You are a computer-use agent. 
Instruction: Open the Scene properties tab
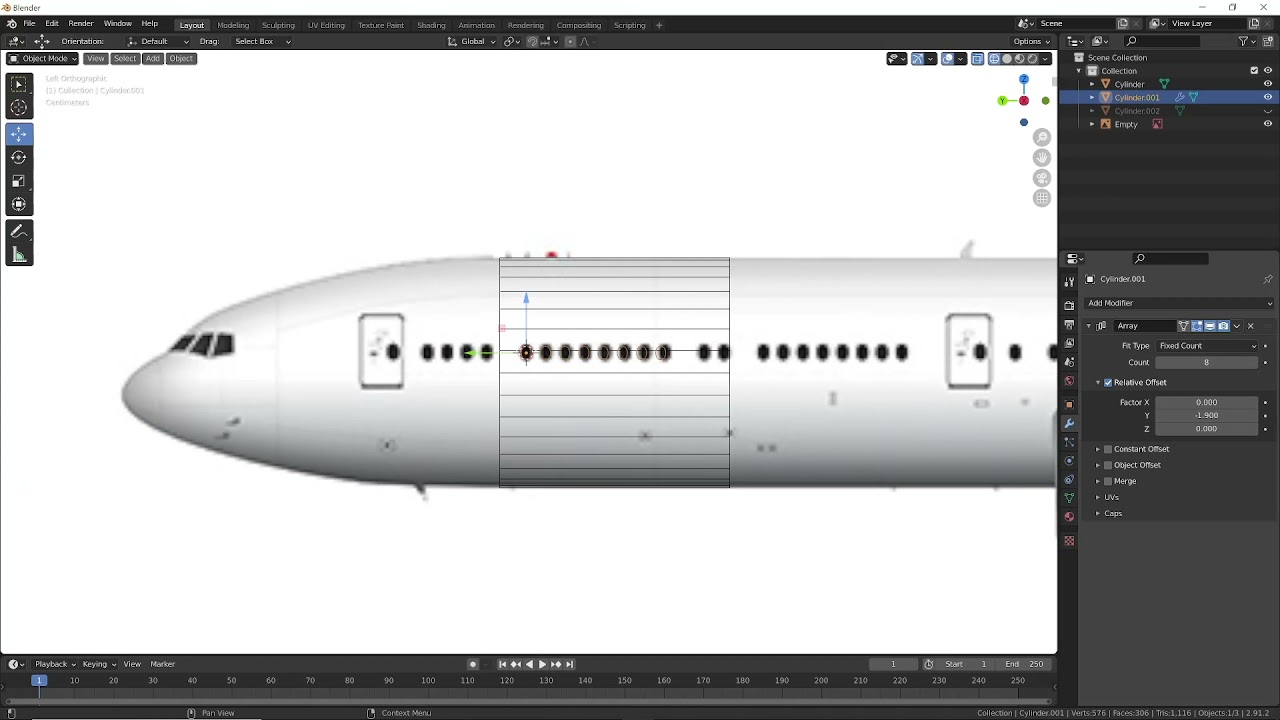tap(1069, 363)
